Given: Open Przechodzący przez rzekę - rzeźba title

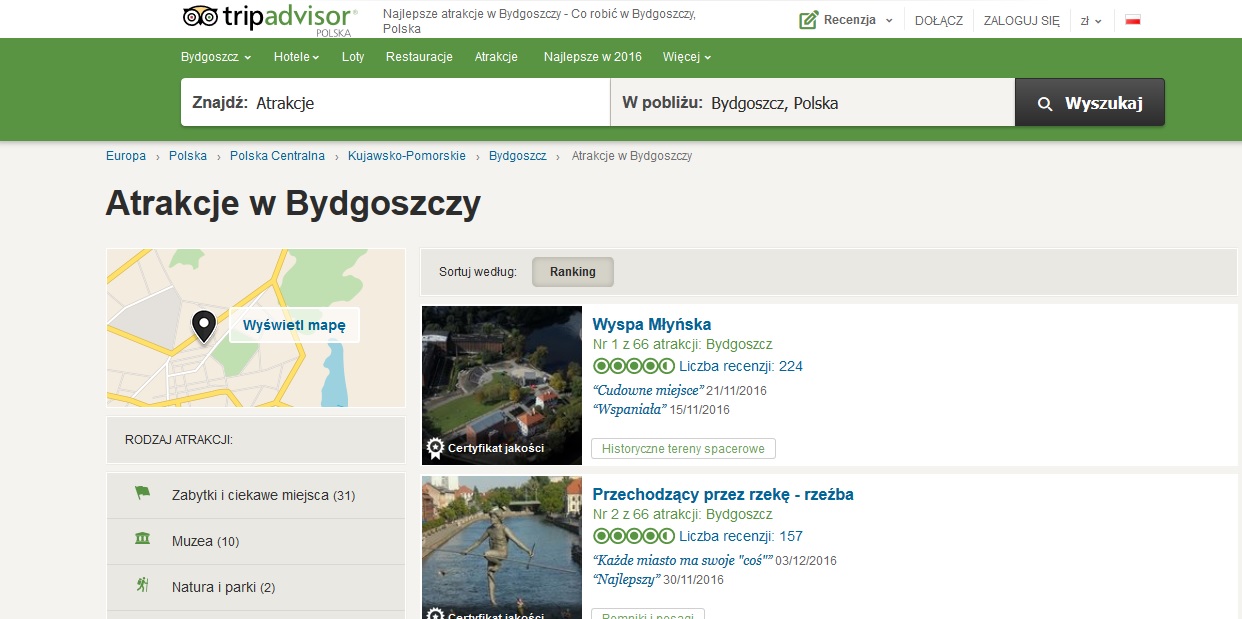Looking at the screenshot, I should (x=723, y=494).
